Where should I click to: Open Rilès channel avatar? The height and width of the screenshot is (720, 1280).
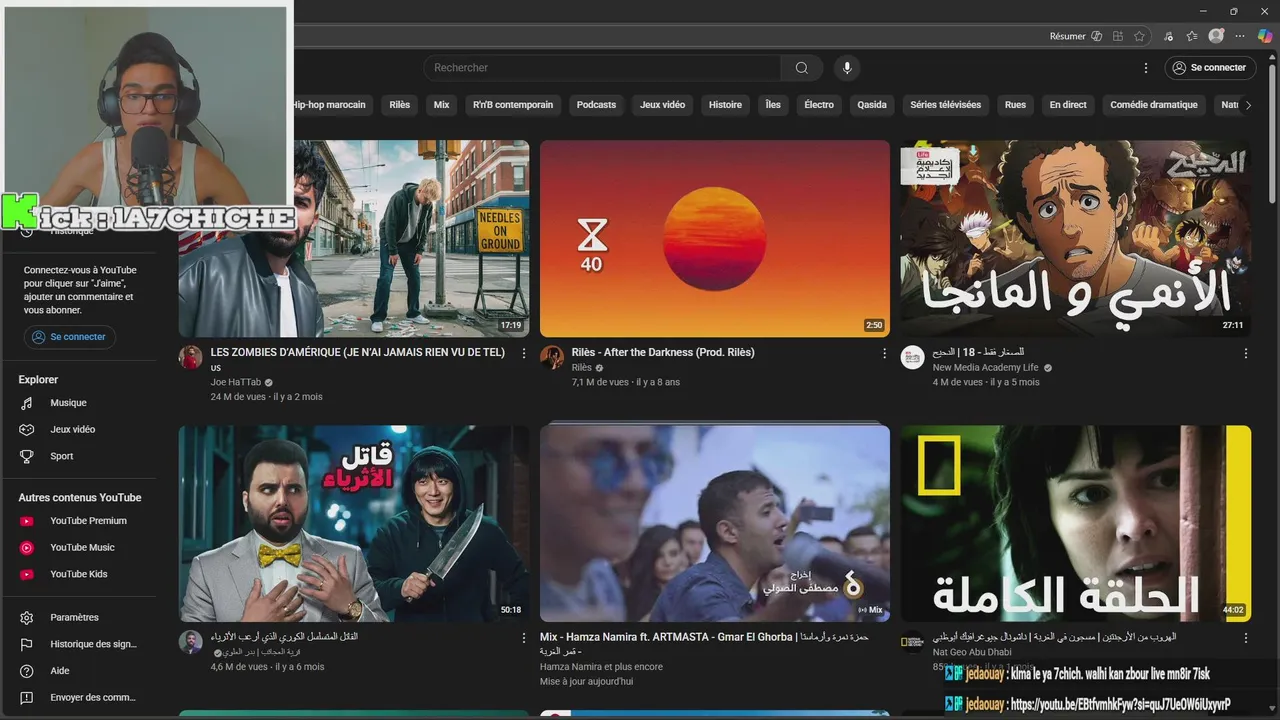point(552,358)
